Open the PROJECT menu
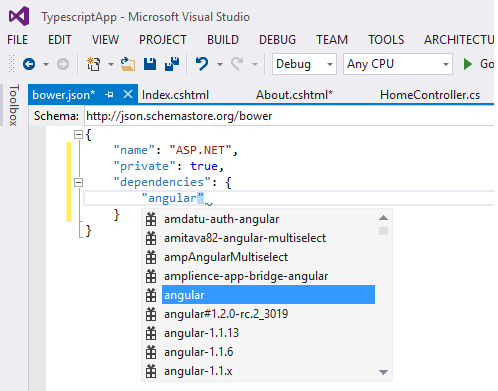Viewport: 498px width, 391px height. 163,40
